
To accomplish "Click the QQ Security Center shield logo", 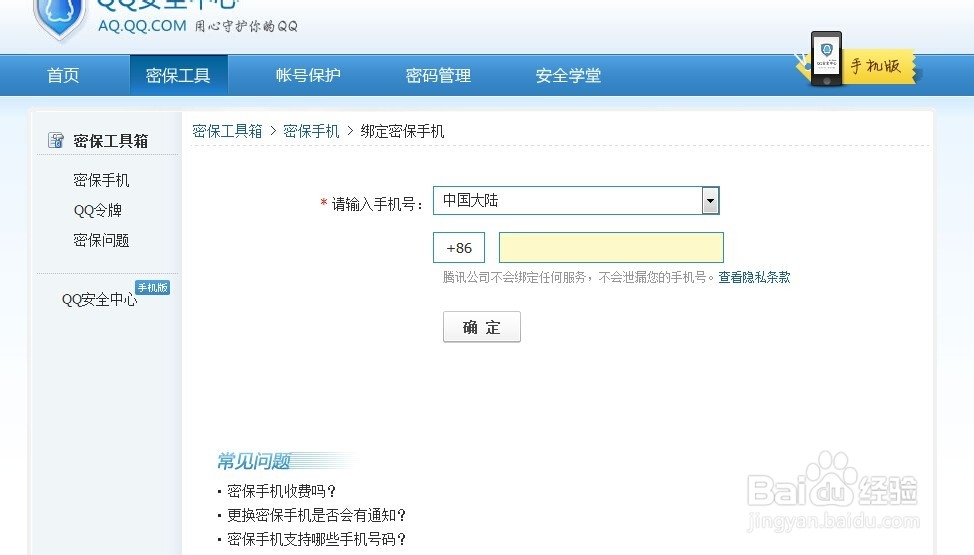I will click(60, 19).
